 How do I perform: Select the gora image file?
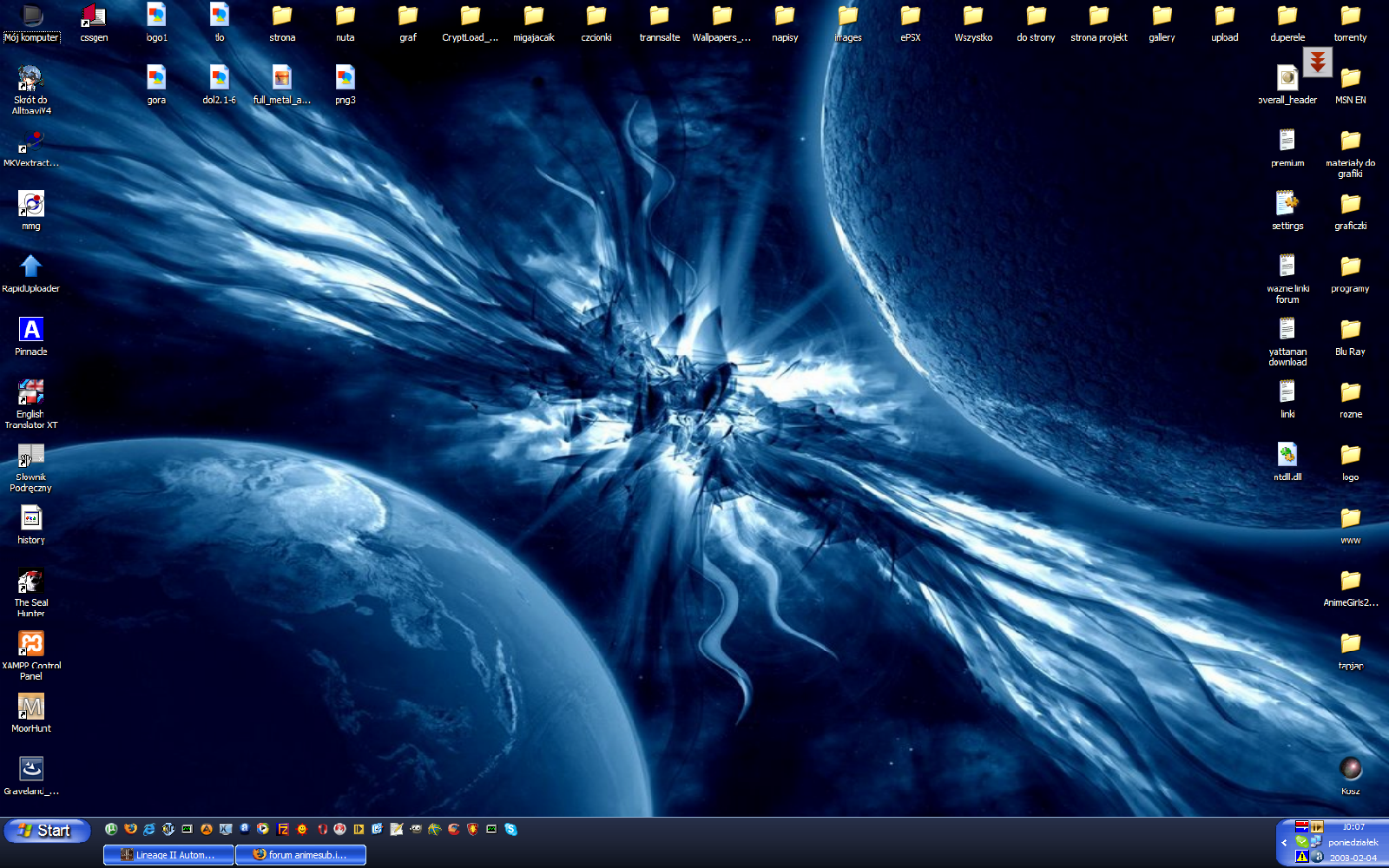(156, 85)
